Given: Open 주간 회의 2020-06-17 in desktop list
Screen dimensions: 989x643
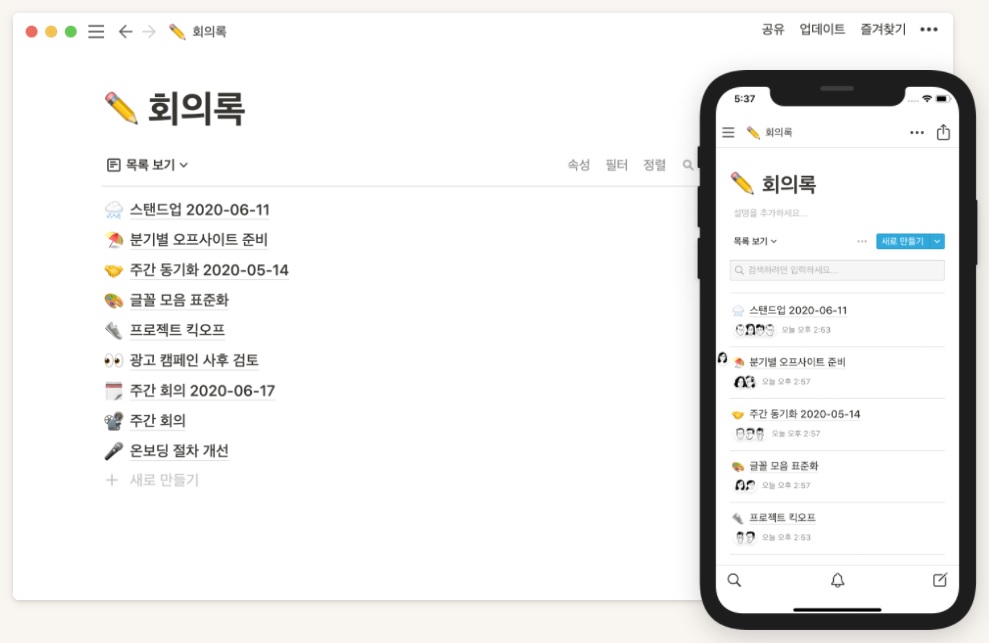Looking at the screenshot, I should [x=202, y=391].
